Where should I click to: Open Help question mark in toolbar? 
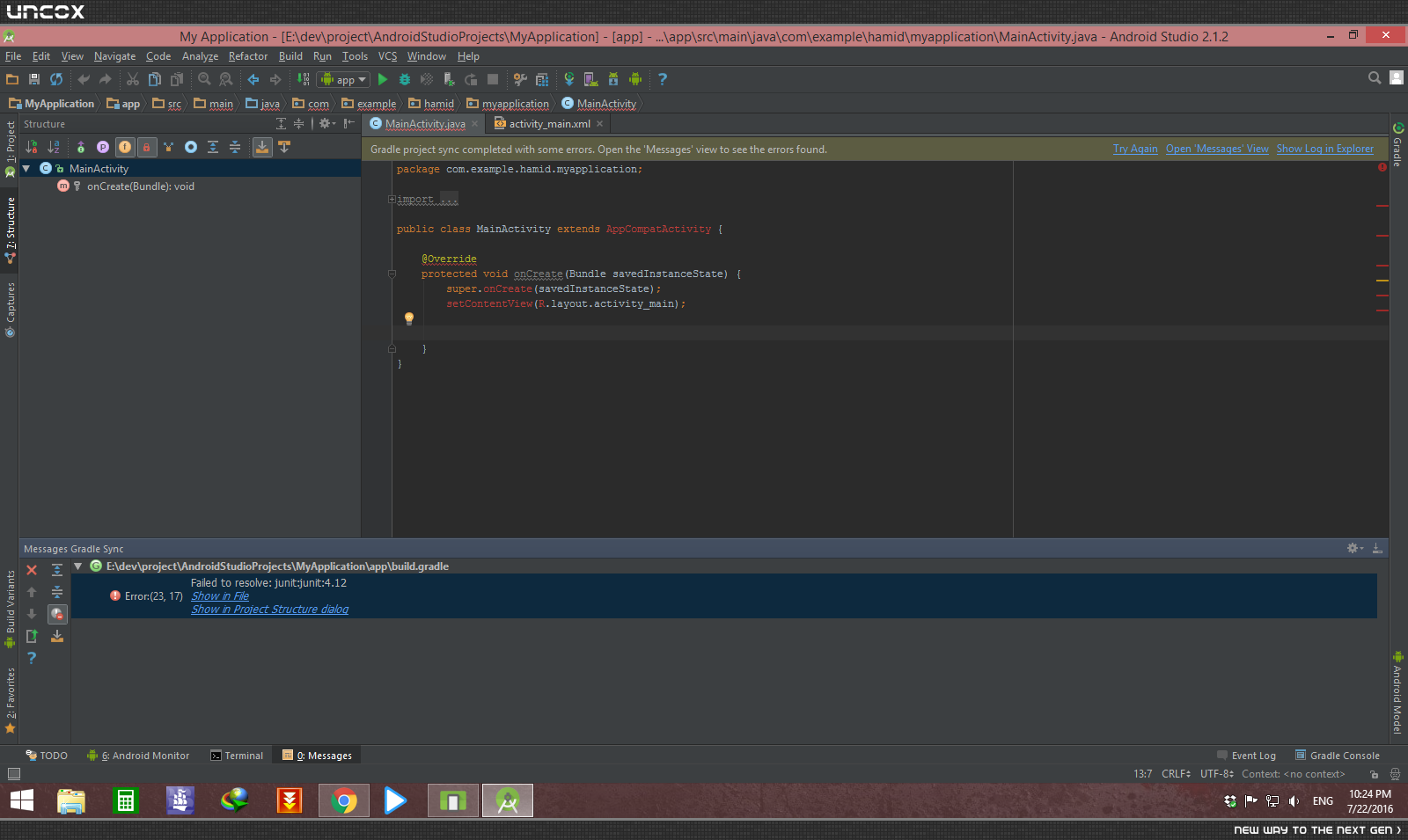point(663,79)
